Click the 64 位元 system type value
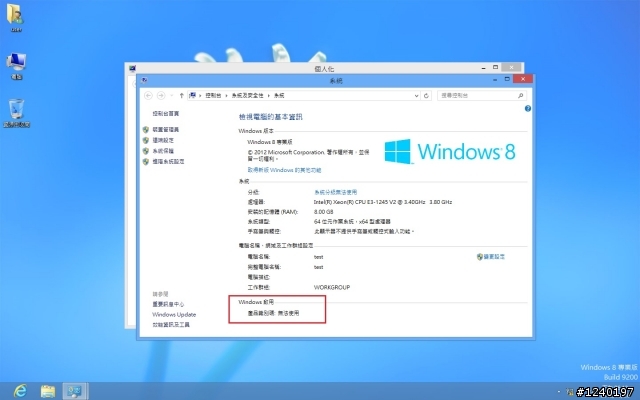The width and height of the screenshot is (640, 400). (352, 222)
